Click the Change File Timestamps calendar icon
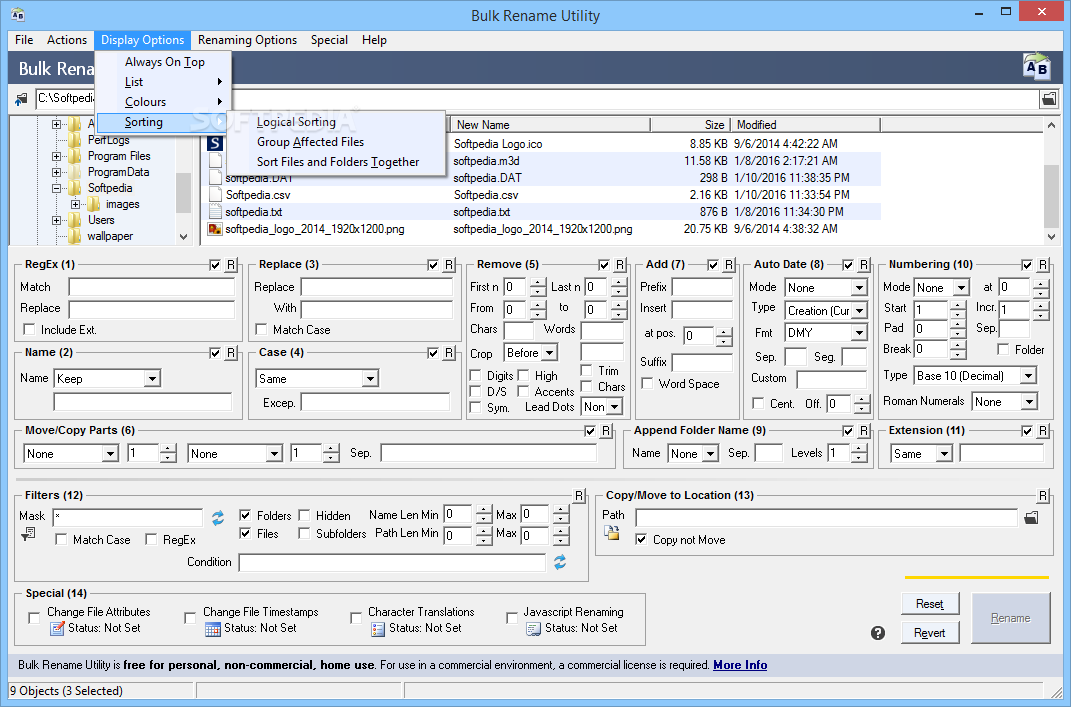The height and width of the screenshot is (707, 1071). pyautogui.click(x=212, y=628)
